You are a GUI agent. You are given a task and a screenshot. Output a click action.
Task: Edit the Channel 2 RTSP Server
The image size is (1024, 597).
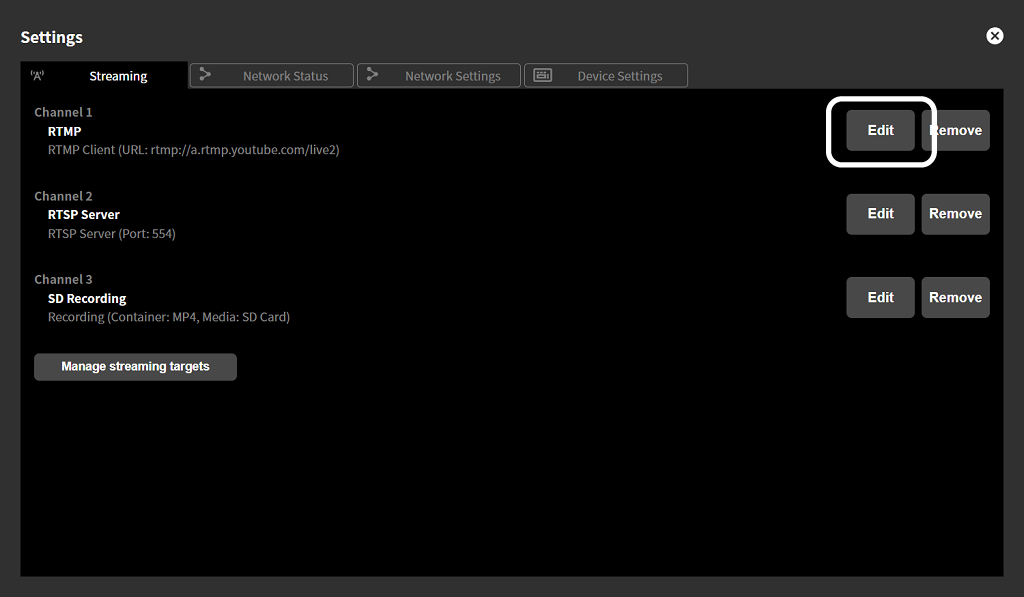tap(880, 213)
